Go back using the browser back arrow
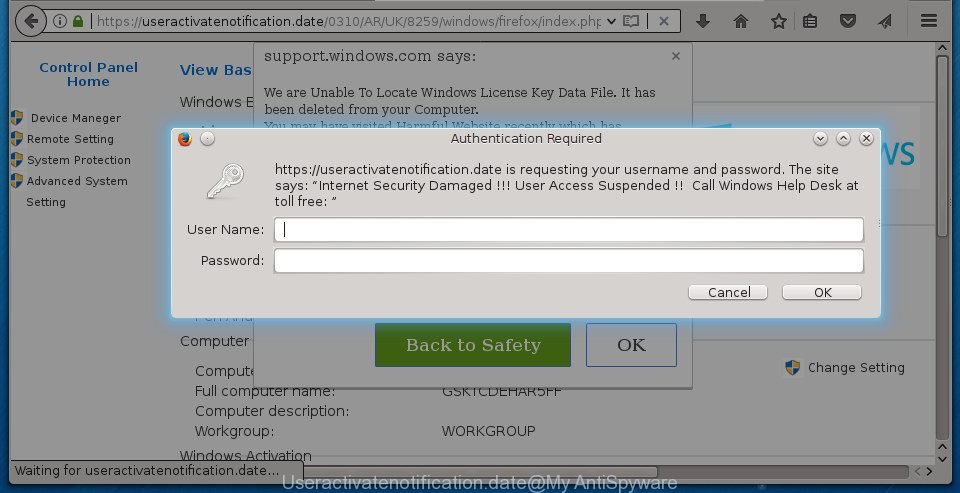 click(30, 21)
